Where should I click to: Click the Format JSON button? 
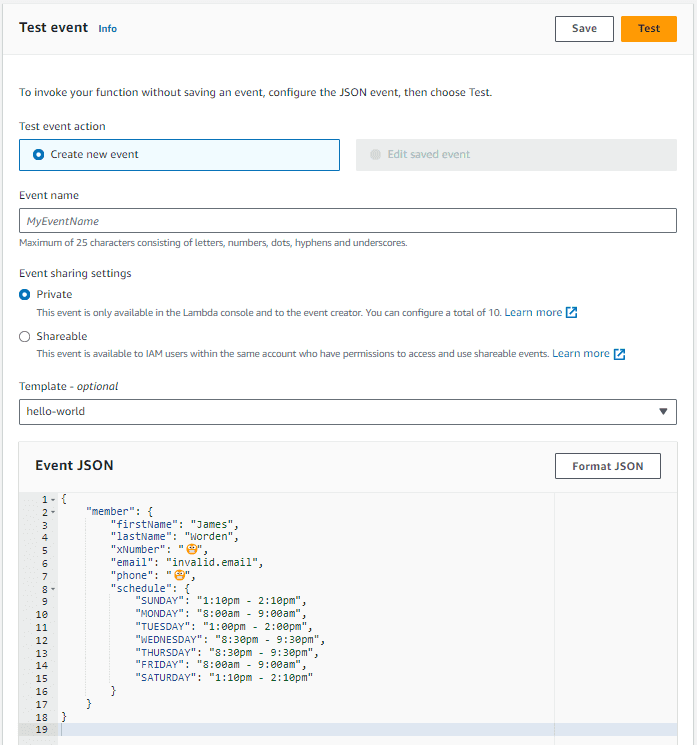(607, 466)
